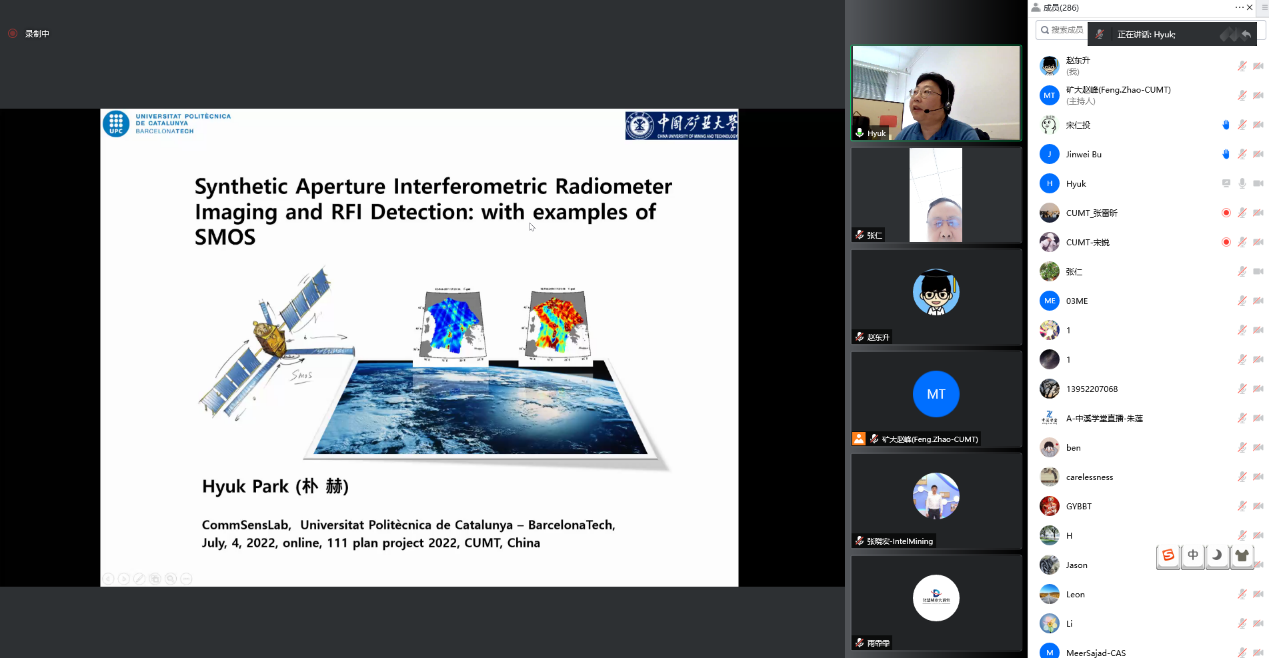Select member Leon in the list

pos(1075,594)
